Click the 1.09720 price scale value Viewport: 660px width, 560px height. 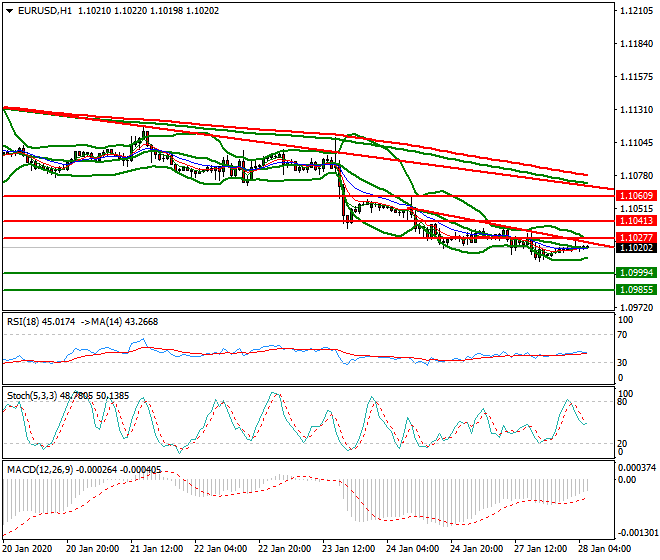pyautogui.click(x=637, y=308)
